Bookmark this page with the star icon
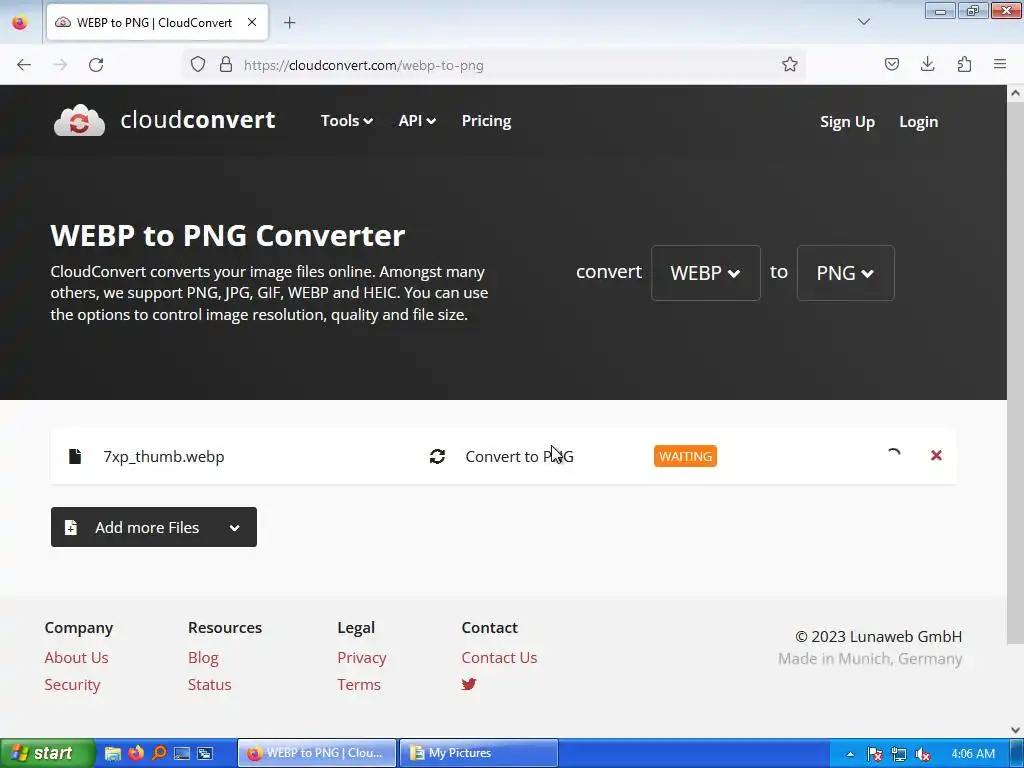The height and width of the screenshot is (768, 1024). pos(790,65)
